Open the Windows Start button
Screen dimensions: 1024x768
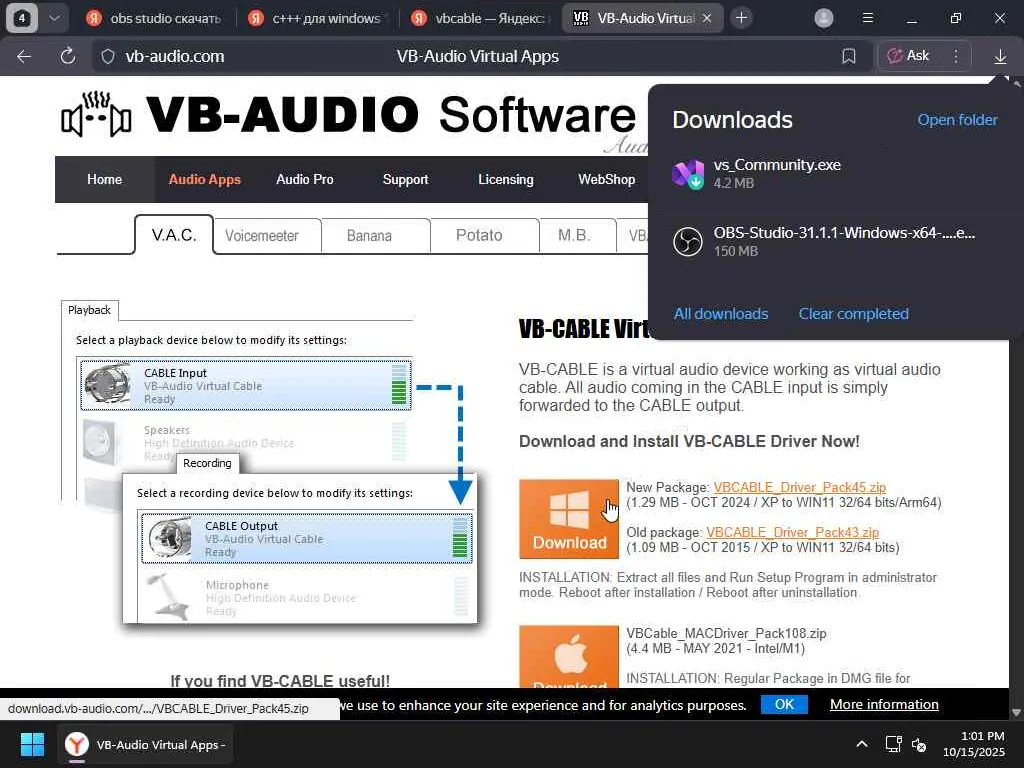click(32, 744)
